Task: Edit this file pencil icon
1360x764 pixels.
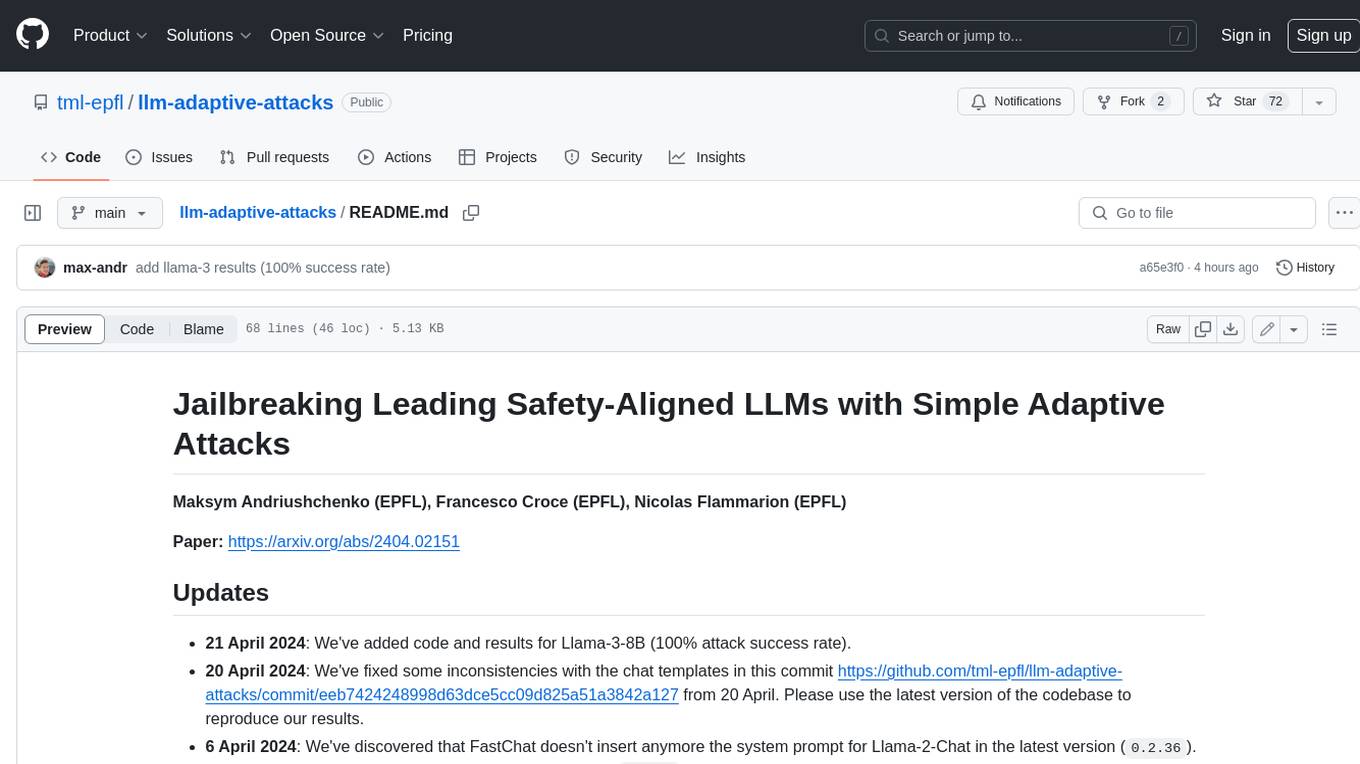Action: [x=1267, y=329]
